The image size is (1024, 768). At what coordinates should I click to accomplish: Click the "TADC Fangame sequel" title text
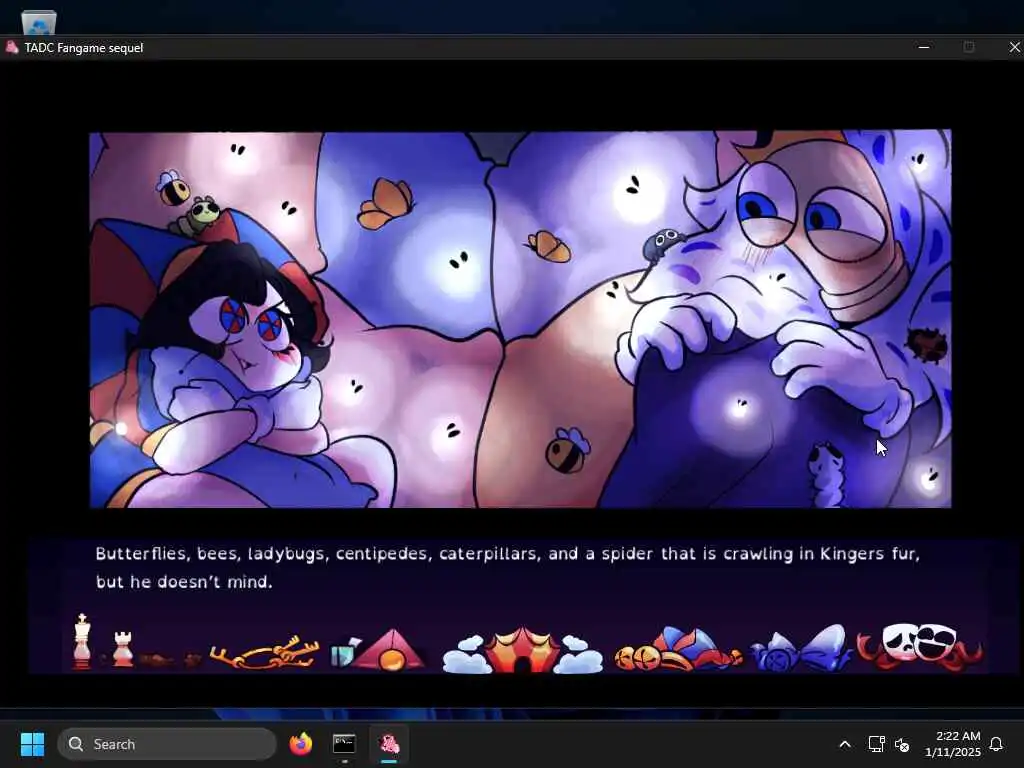click(84, 48)
